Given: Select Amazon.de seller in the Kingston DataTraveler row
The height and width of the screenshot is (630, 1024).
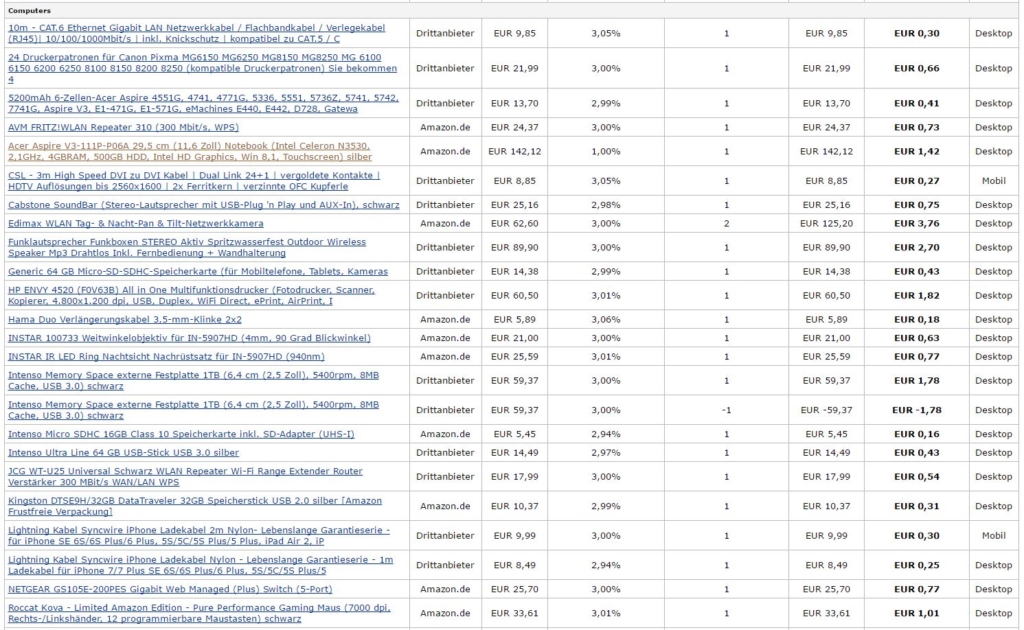Looking at the screenshot, I should [445, 506].
